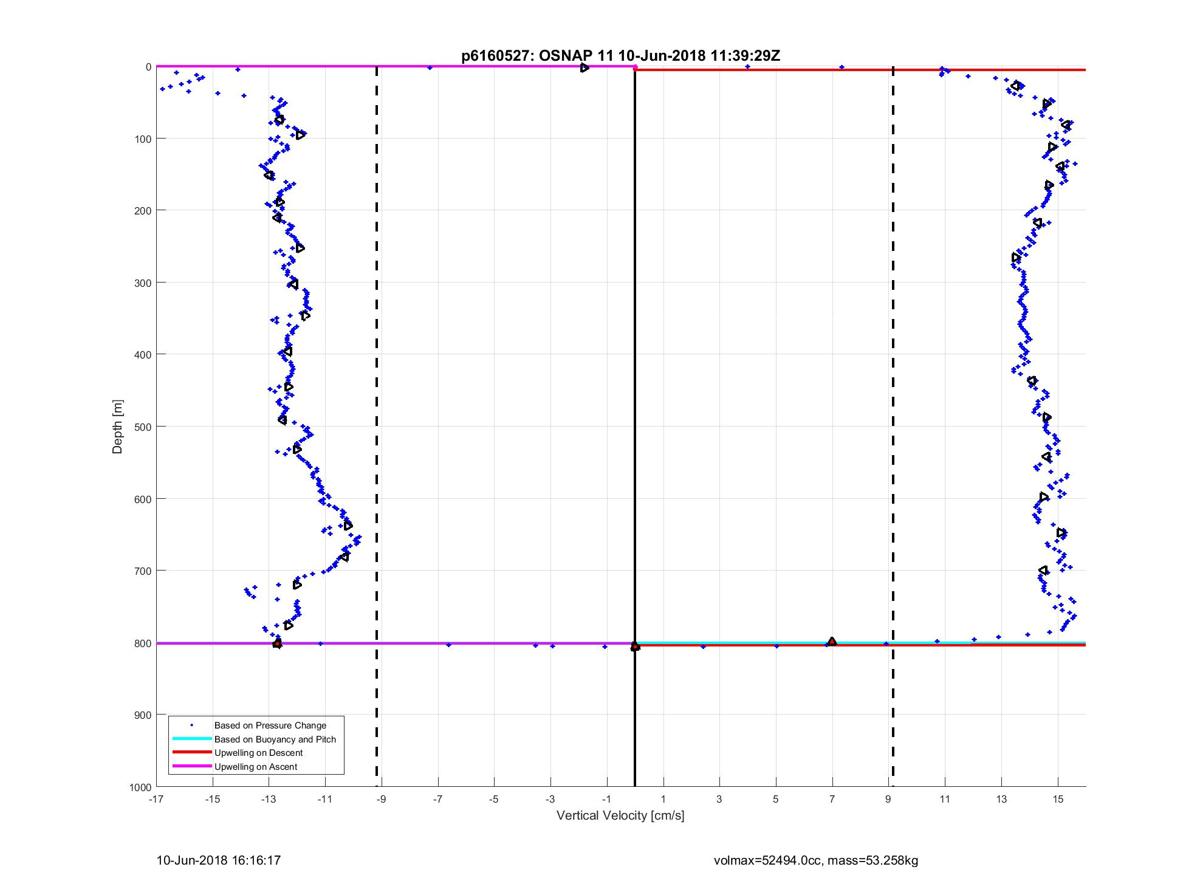This screenshot has height=885, width=1200.
Task: Click the positive velocity-axis tick label "15"
Action: tap(1058, 799)
